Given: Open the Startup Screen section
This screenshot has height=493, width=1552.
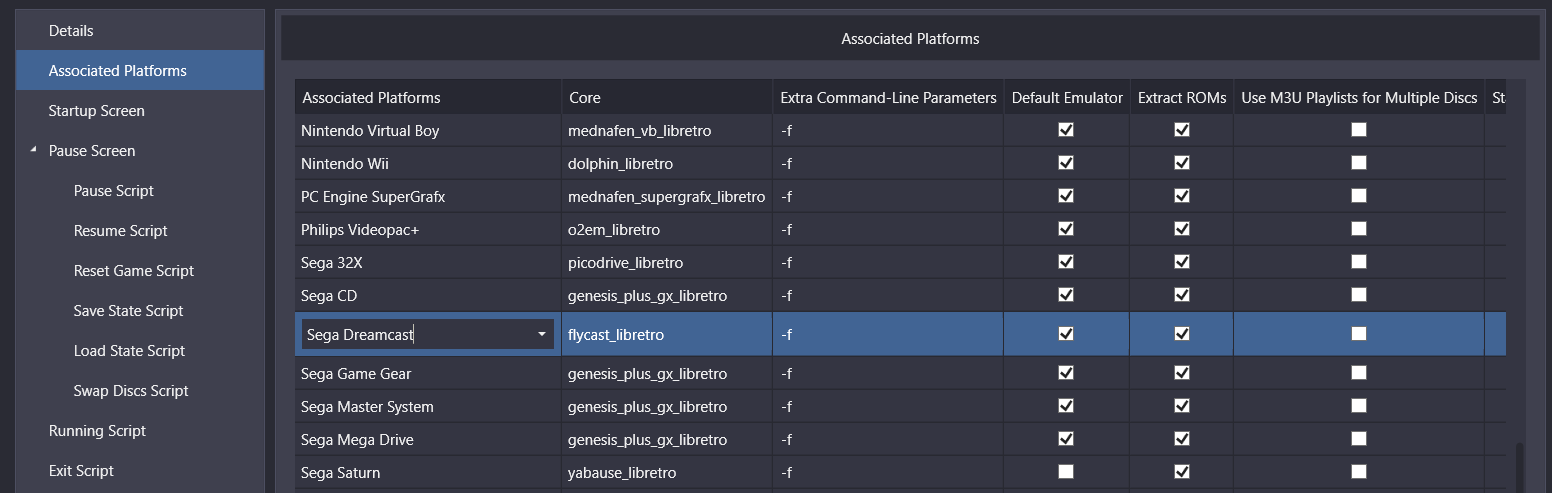Looking at the screenshot, I should point(140,111).
